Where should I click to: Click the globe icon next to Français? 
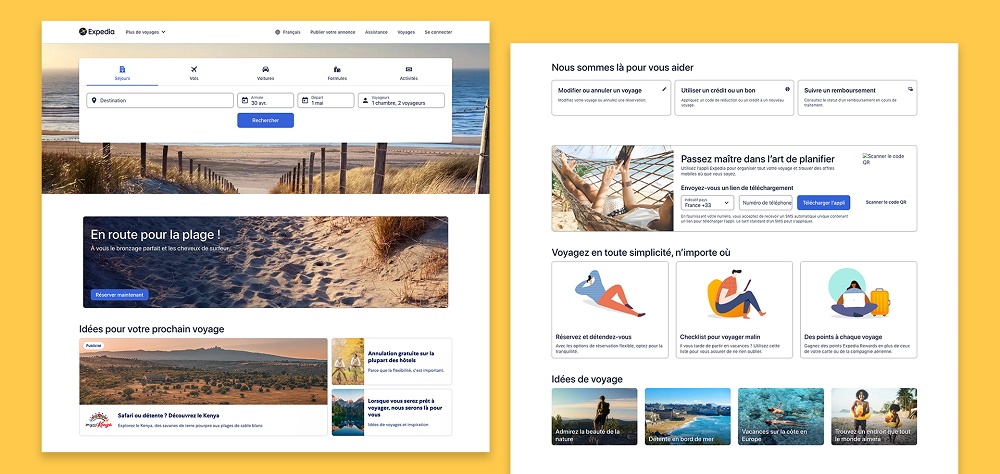tap(278, 32)
